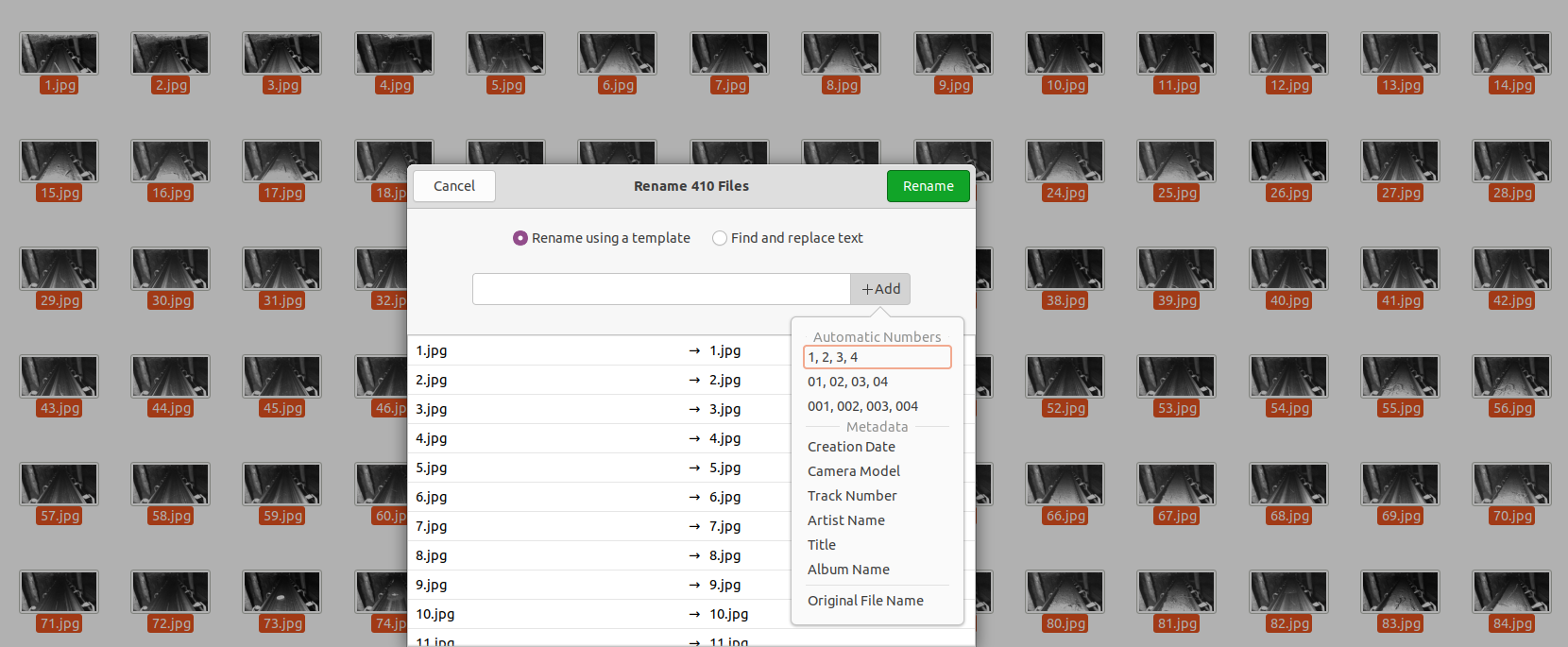The width and height of the screenshot is (1568, 647).
Task: Add Camera Model to the template
Action: (853, 471)
